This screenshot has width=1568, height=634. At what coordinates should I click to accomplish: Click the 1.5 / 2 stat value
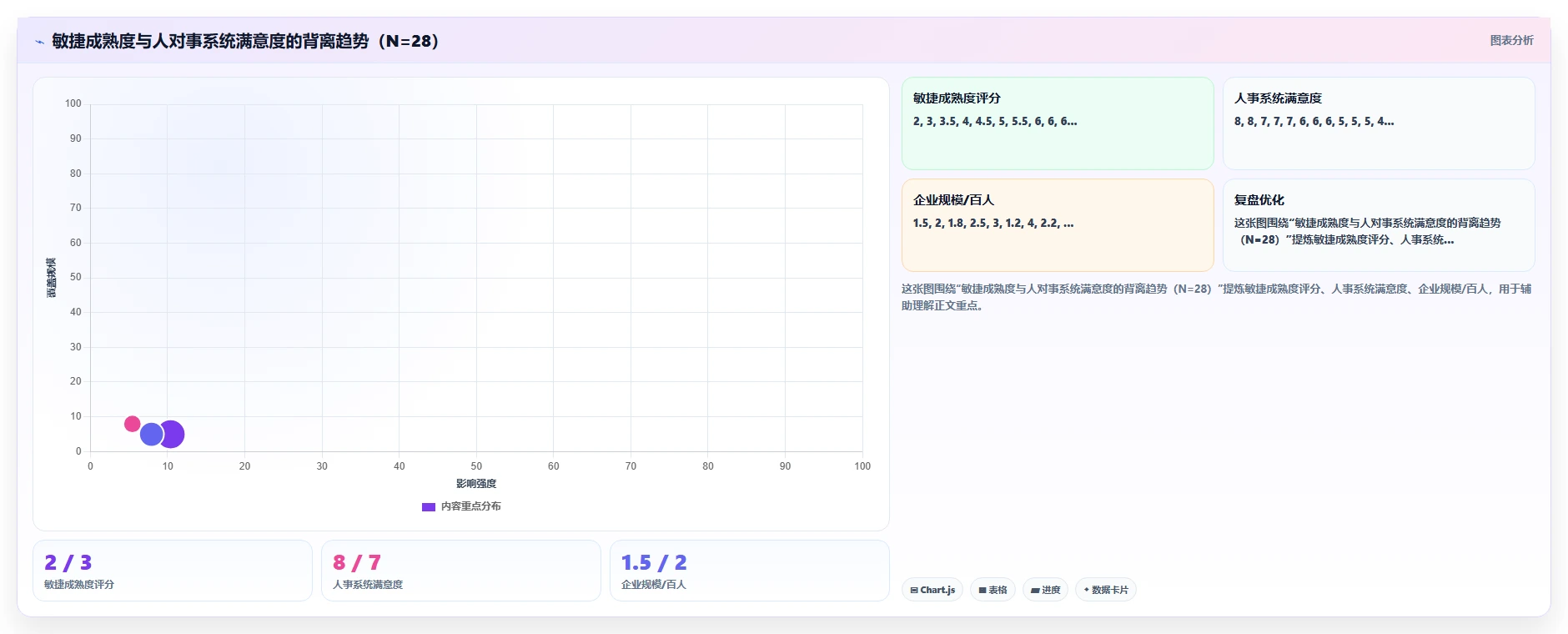[x=654, y=563]
